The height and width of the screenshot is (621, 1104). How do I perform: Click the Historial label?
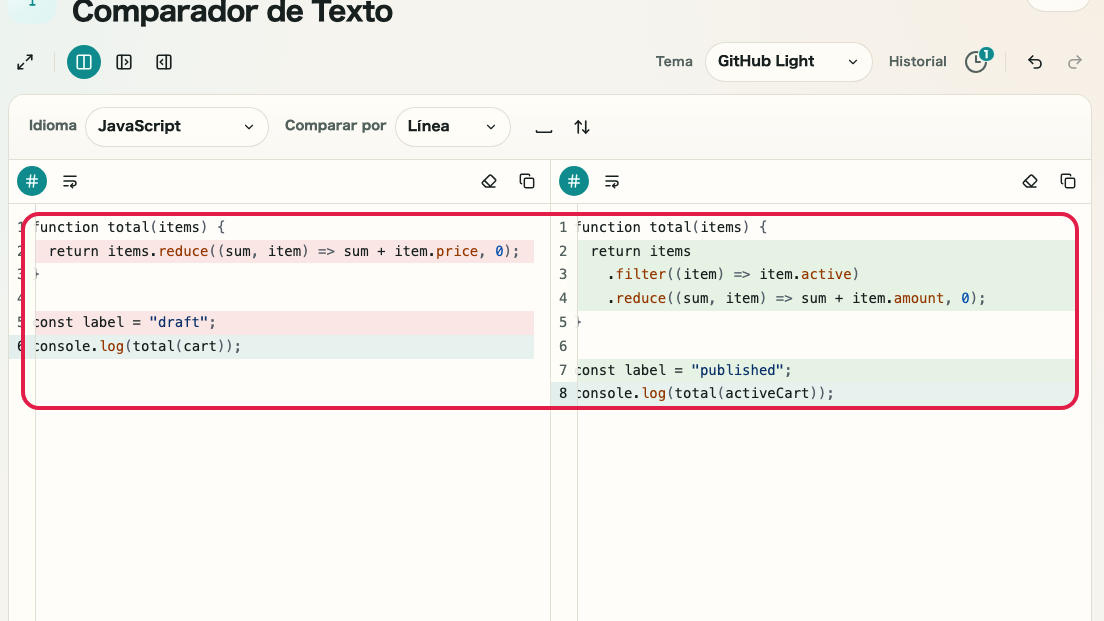(x=917, y=62)
